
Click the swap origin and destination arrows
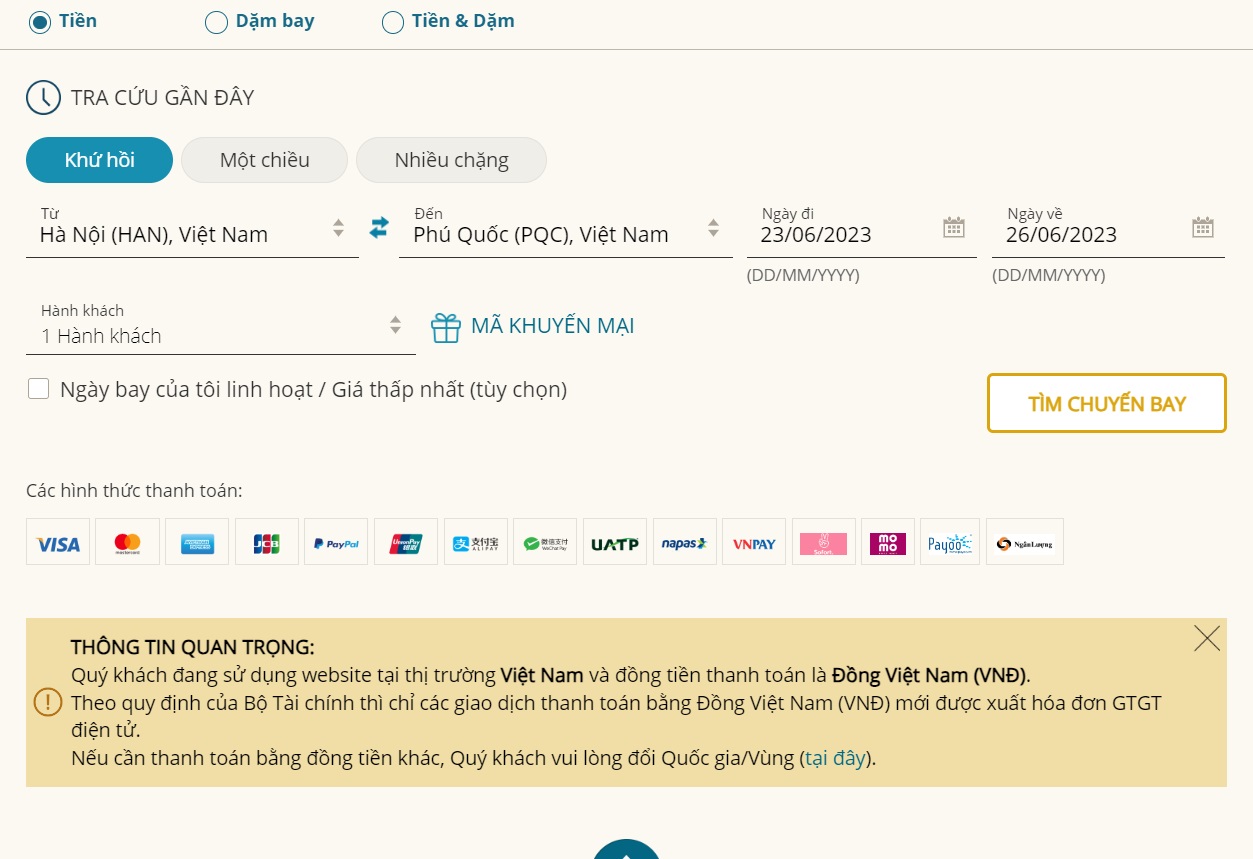(x=379, y=228)
